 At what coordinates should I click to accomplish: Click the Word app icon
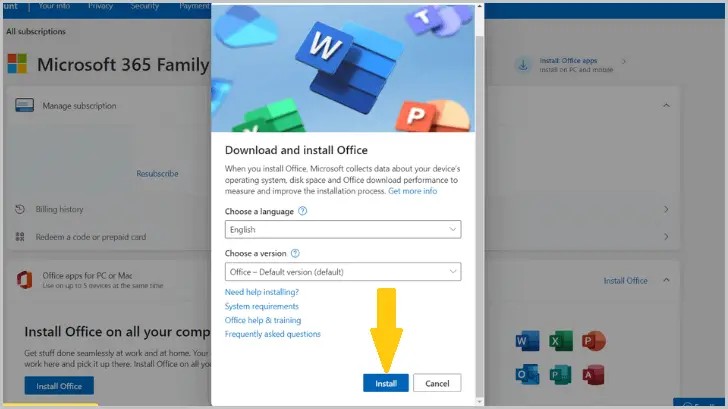pos(527,341)
